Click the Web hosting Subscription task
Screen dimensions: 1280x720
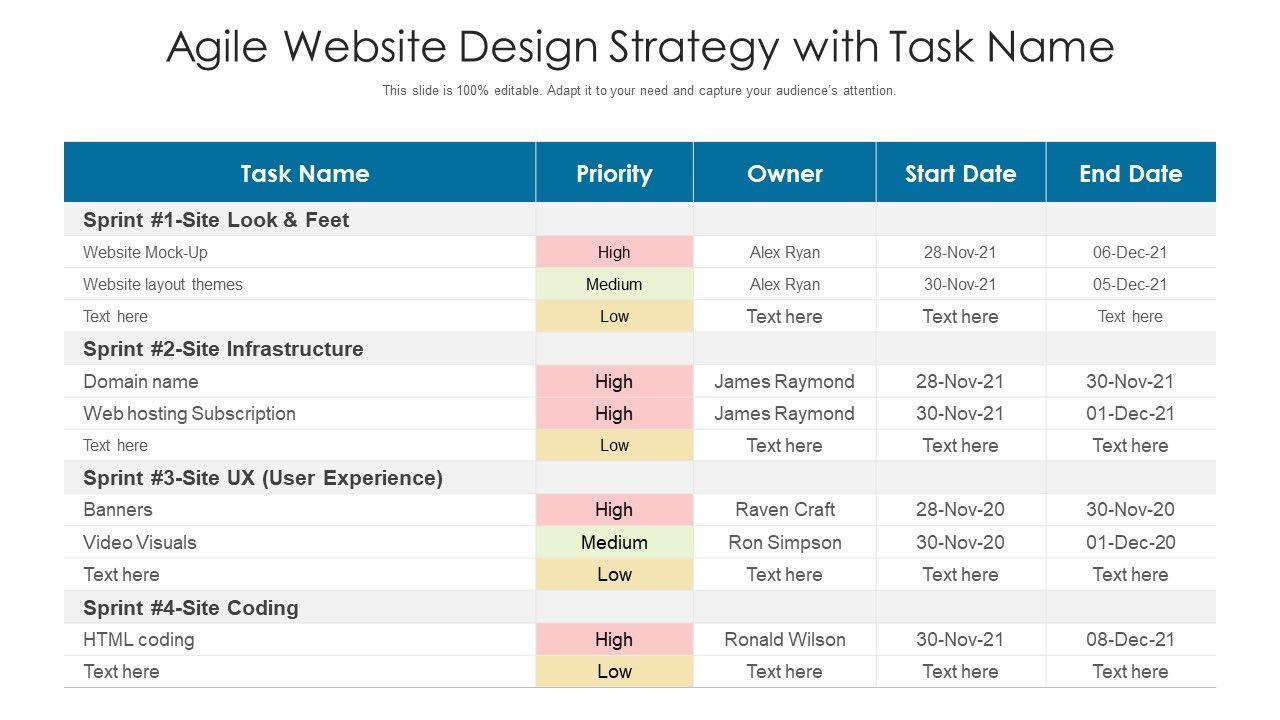click(x=189, y=413)
